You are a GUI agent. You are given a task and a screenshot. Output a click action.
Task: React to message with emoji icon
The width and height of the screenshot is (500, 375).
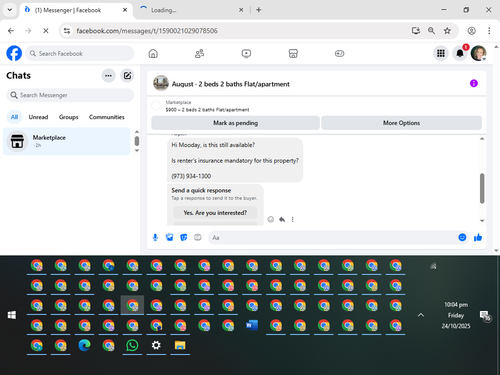click(271, 219)
